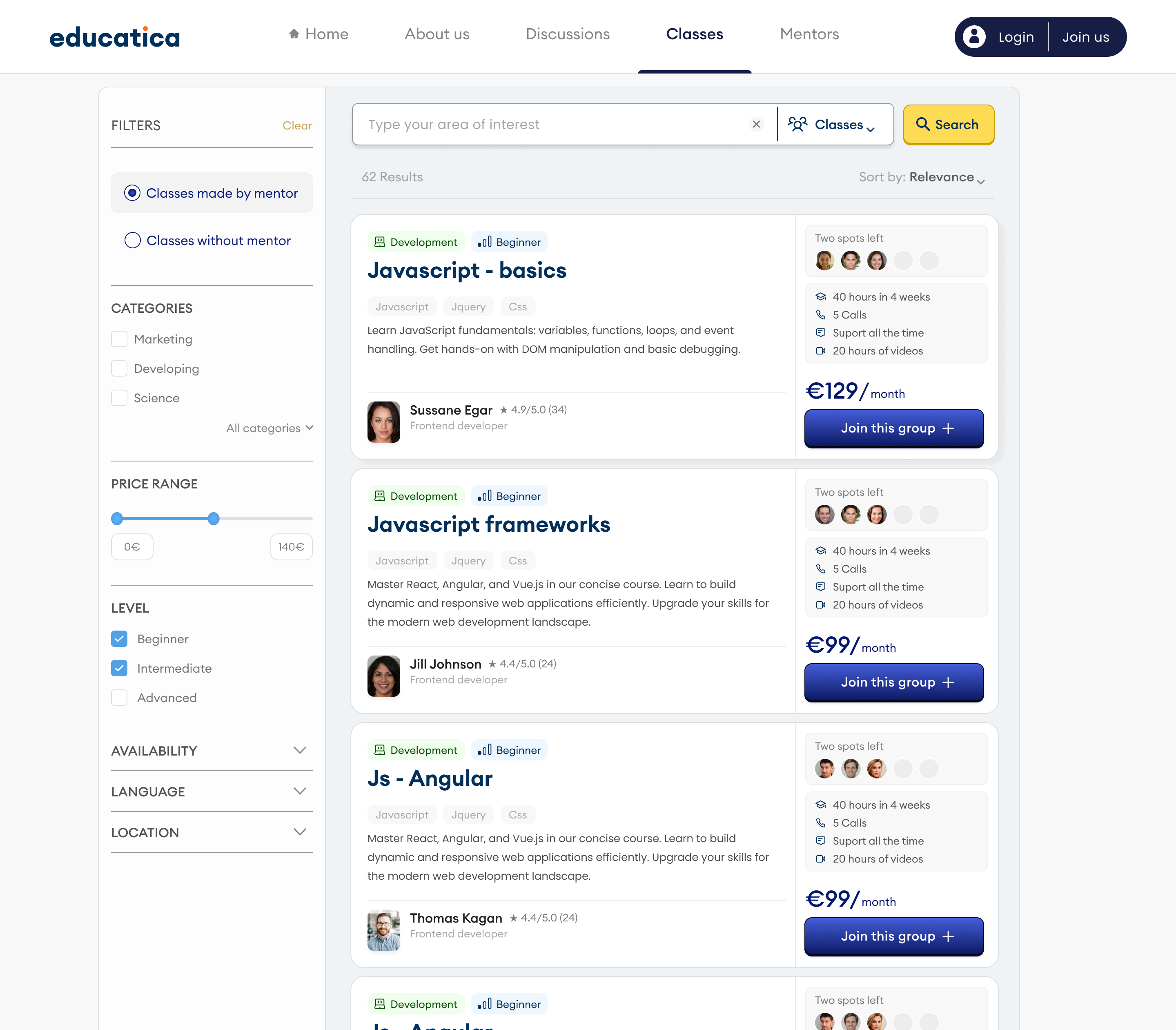Image resolution: width=1176 pixels, height=1030 pixels.
Task: Click the Development tag icon on Javascript basics
Action: (x=379, y=242)
